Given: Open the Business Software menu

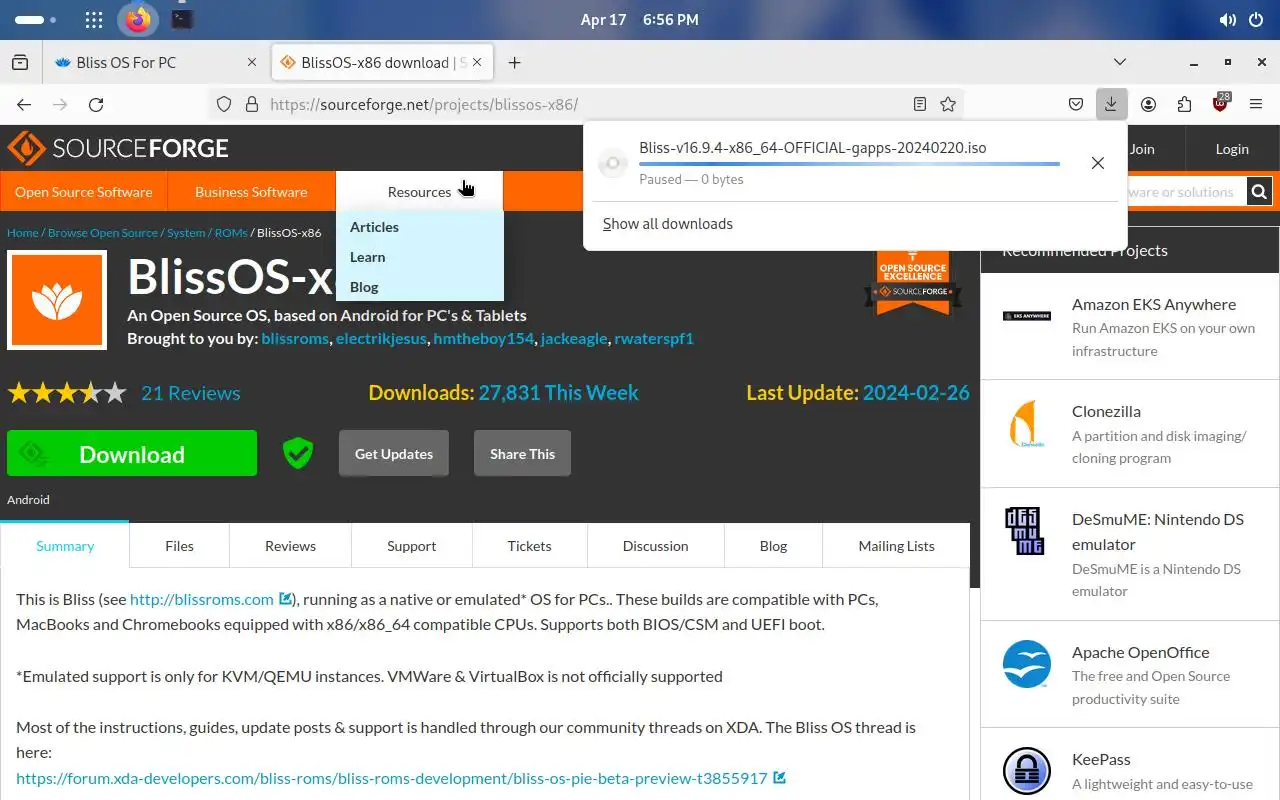Looking at the screenshot, I should point(251,192).
